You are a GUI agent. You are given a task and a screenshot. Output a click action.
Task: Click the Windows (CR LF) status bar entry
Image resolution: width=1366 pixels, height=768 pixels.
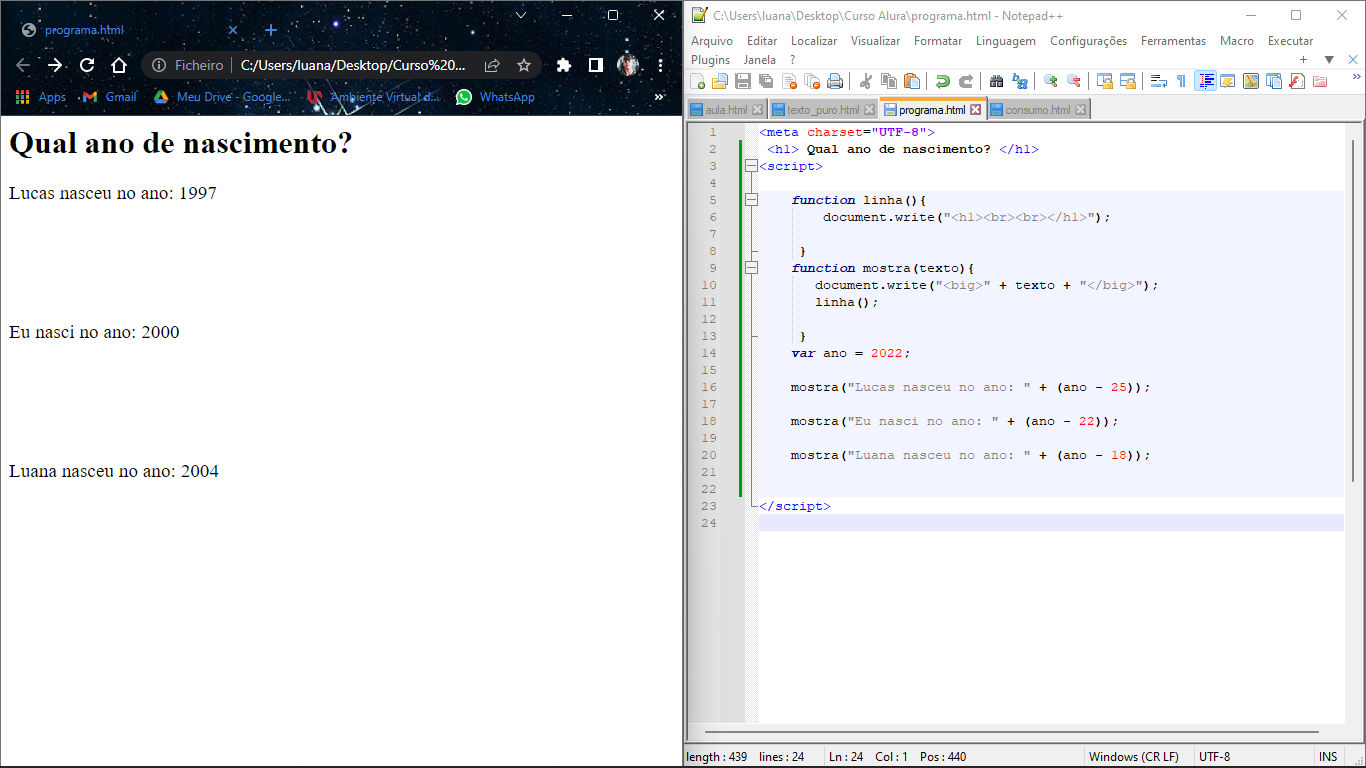pos(1134,757)
